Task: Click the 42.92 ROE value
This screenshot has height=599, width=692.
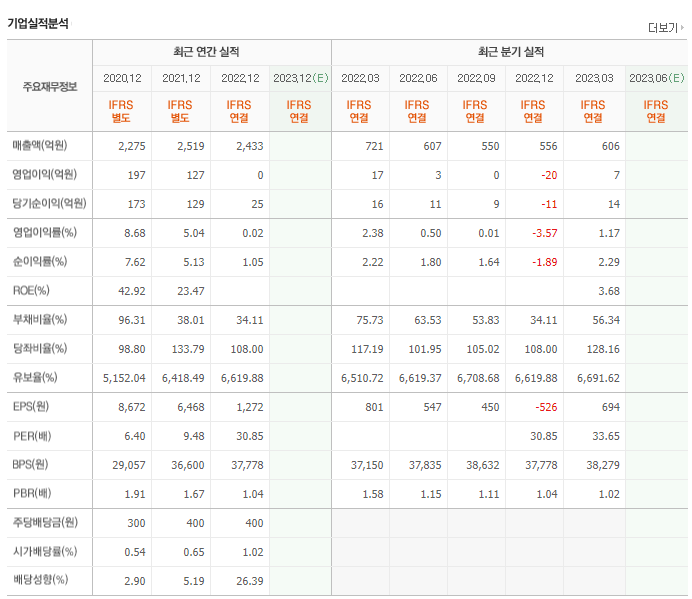Action: pyautogui.click(x=132, y=291)
